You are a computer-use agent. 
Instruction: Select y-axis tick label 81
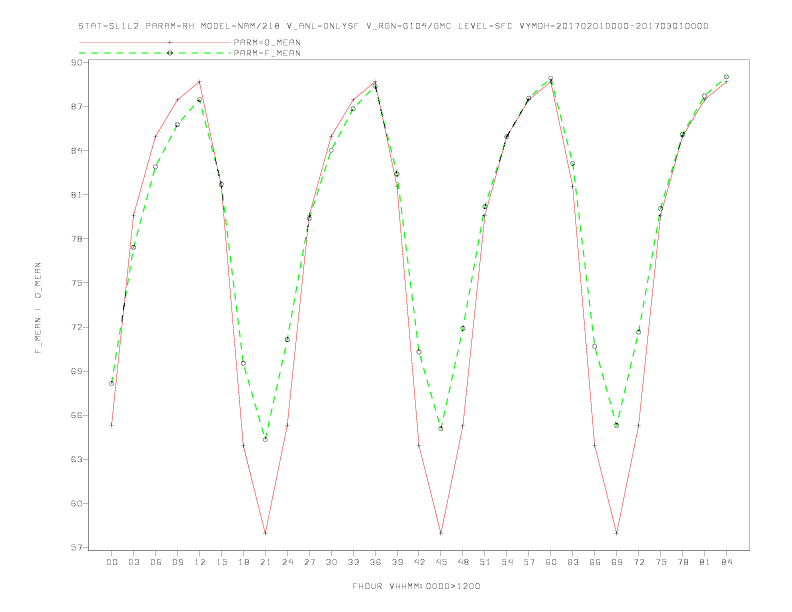[x=76, y=195]
